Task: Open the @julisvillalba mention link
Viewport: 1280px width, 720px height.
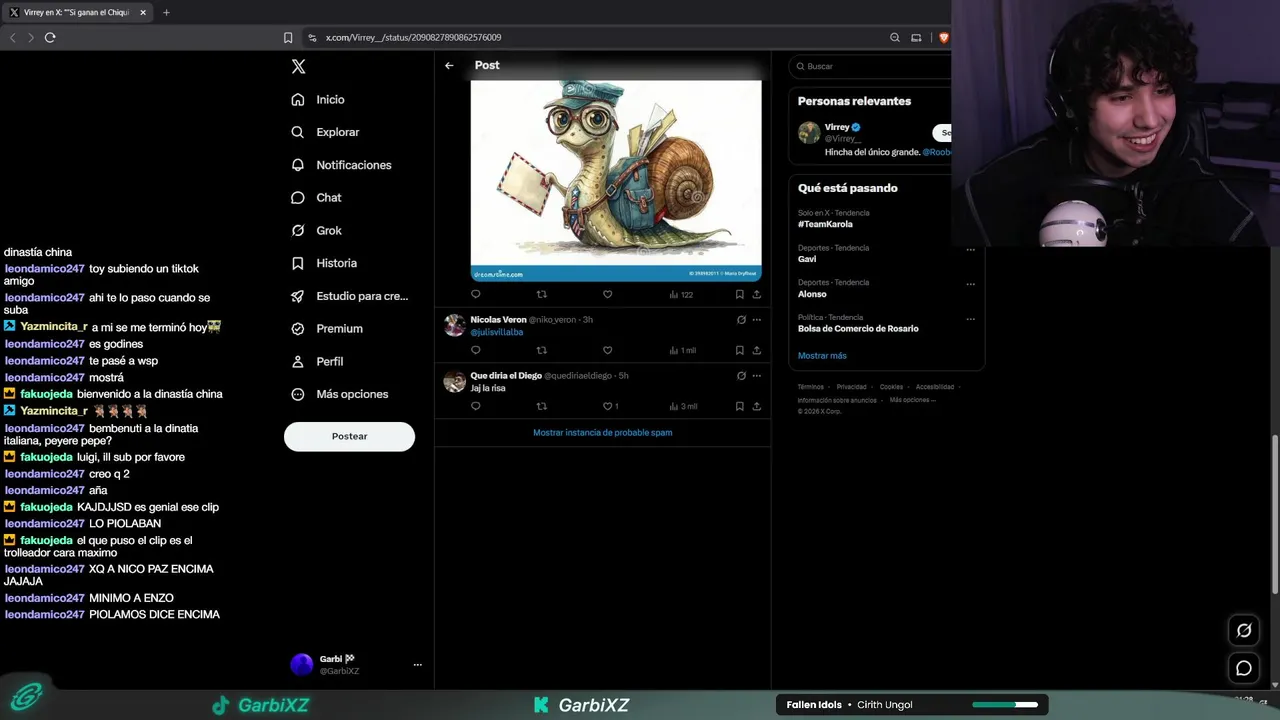Action: tap(497, 332)
